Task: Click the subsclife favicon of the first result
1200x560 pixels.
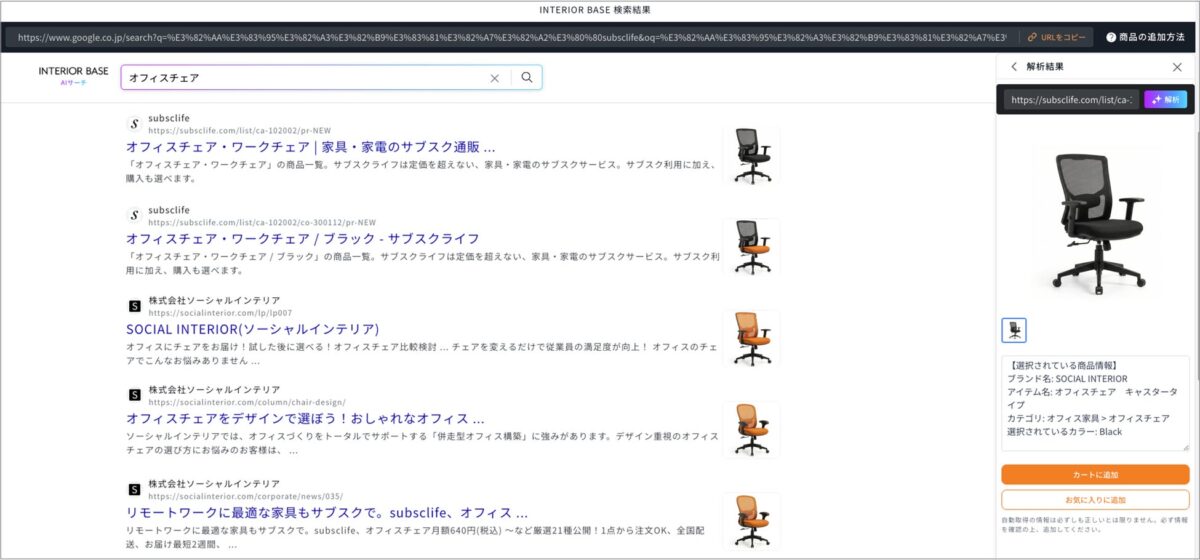Action: click(134, 124)
